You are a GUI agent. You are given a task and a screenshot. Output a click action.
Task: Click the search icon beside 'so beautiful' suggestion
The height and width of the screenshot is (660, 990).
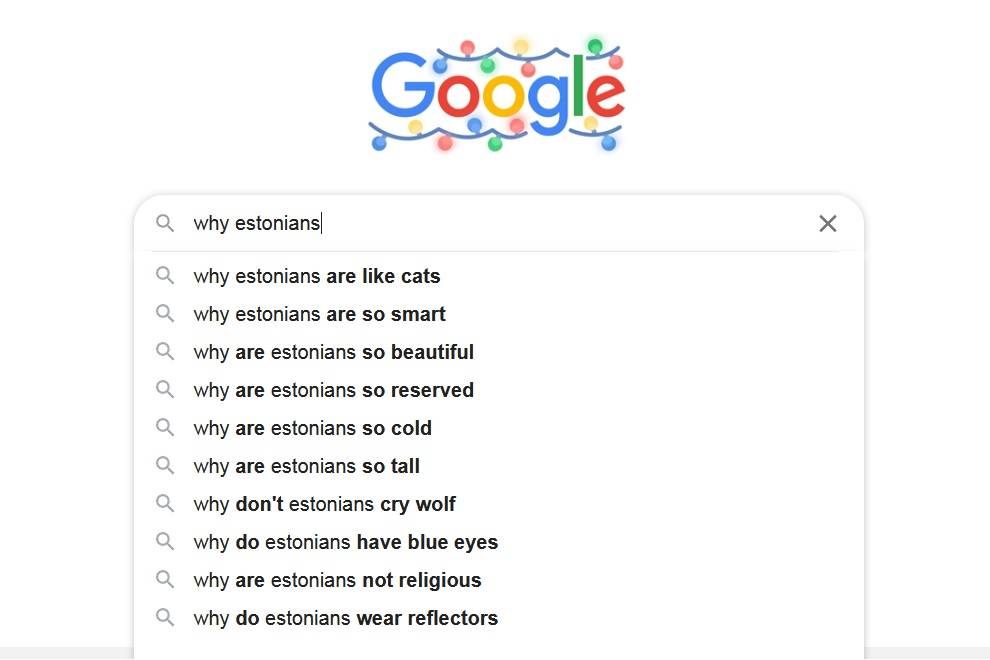coord(165,351)
